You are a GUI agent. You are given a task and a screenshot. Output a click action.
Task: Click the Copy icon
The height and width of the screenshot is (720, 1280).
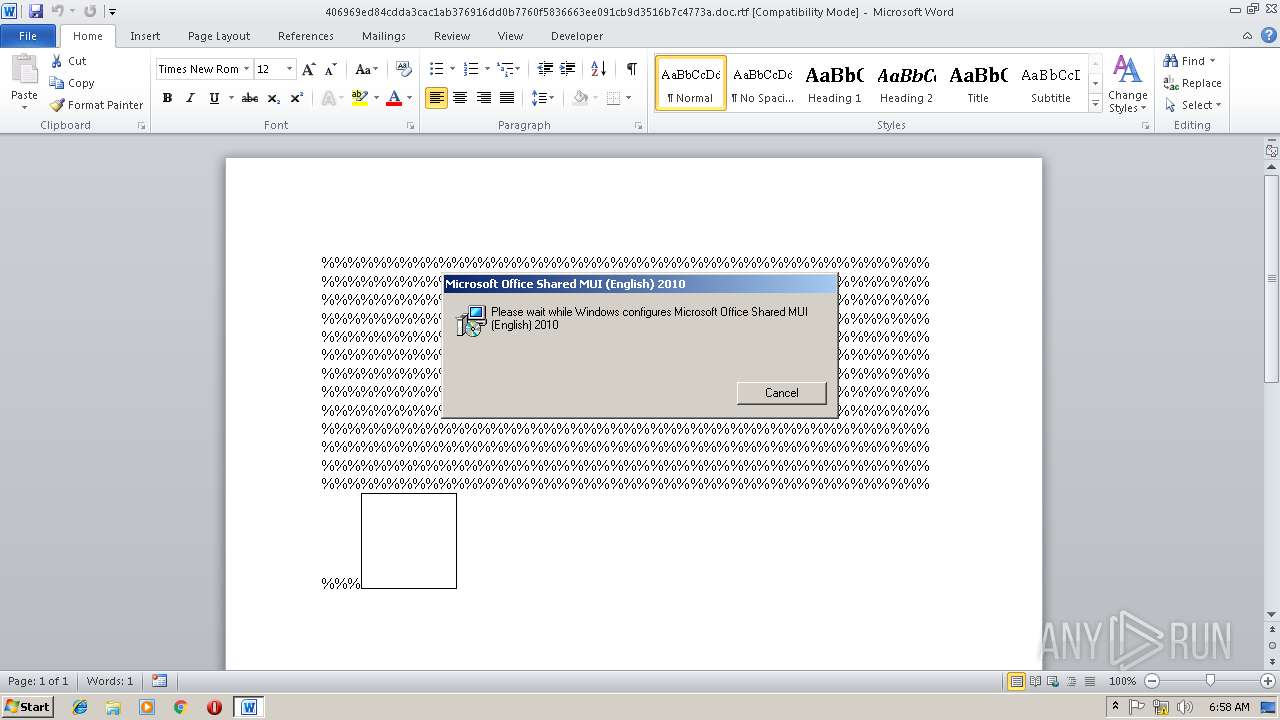(x=57, y=83)
